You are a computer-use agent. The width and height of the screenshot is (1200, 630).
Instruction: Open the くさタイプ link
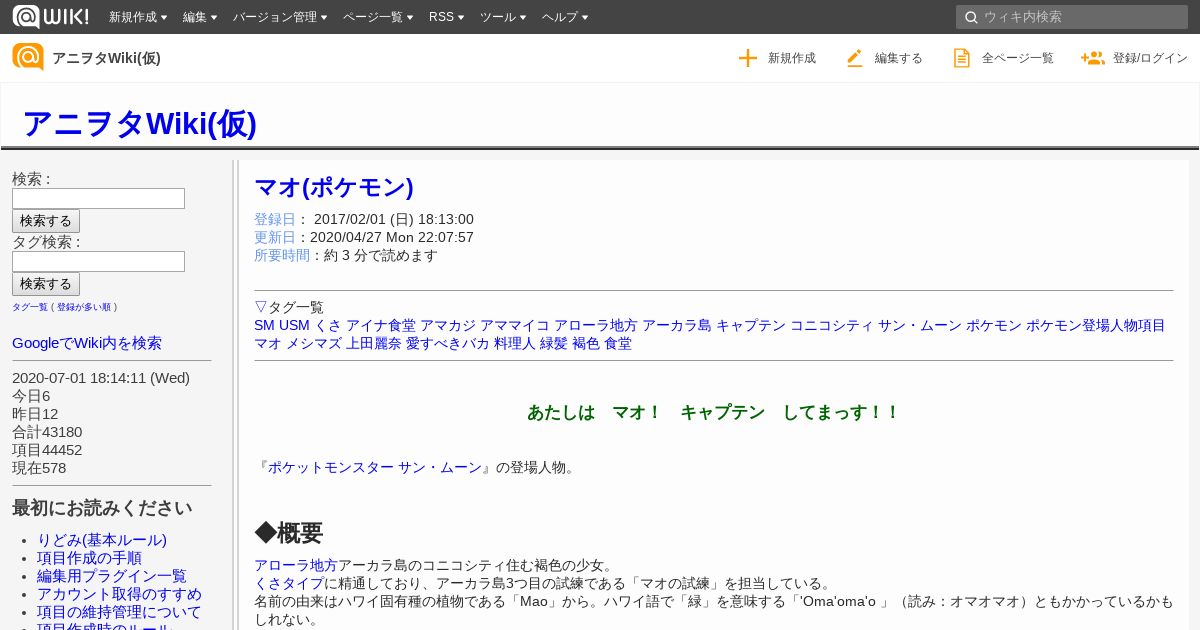pos(289,583)
